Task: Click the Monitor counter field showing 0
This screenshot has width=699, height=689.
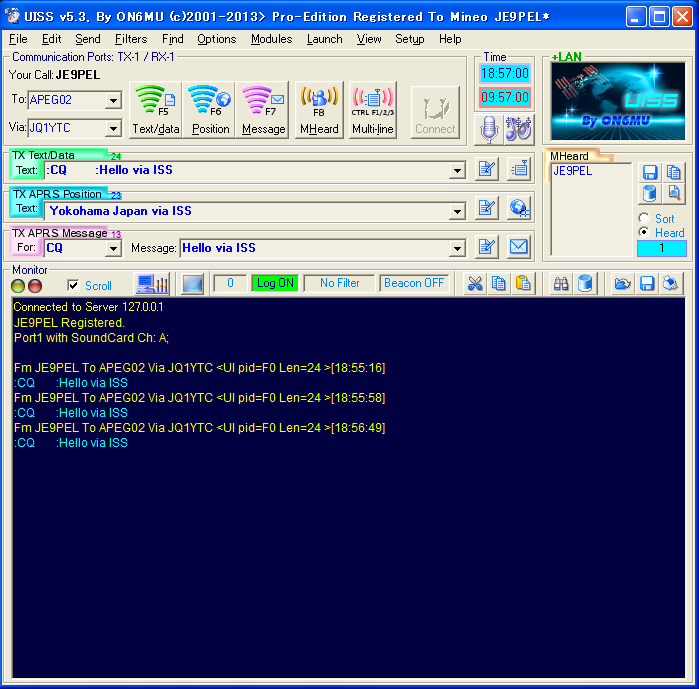Action: (x=230, y=283)
